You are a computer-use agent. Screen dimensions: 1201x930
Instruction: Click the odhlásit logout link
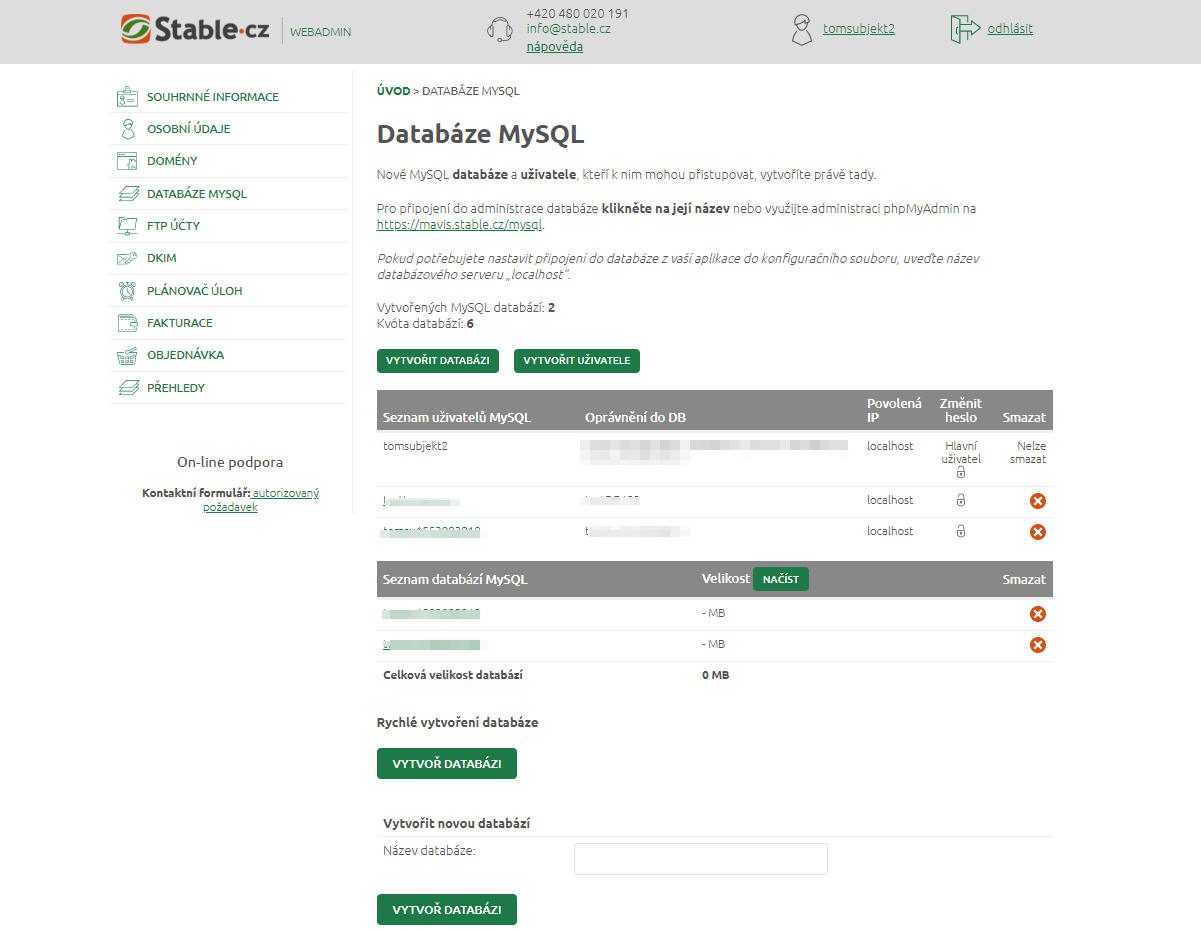pyautogui.click(x=1010, y=29)
